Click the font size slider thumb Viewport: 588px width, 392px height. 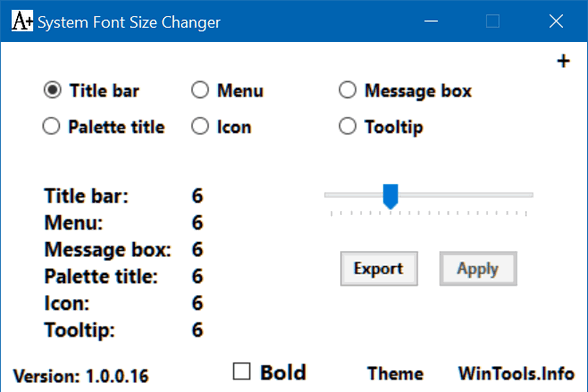(x=390, y=197)
